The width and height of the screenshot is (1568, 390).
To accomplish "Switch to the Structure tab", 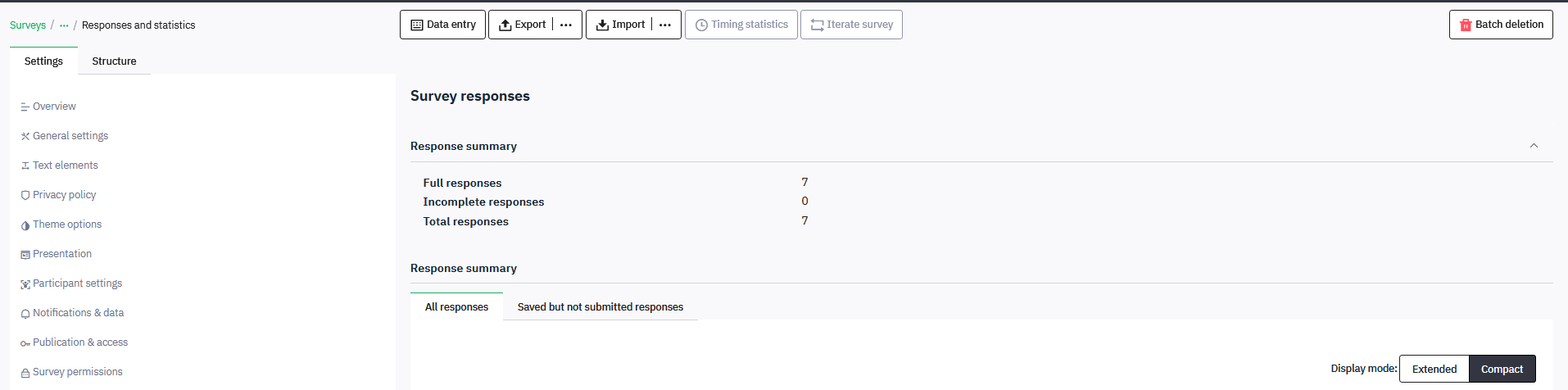I will point(114,61).
